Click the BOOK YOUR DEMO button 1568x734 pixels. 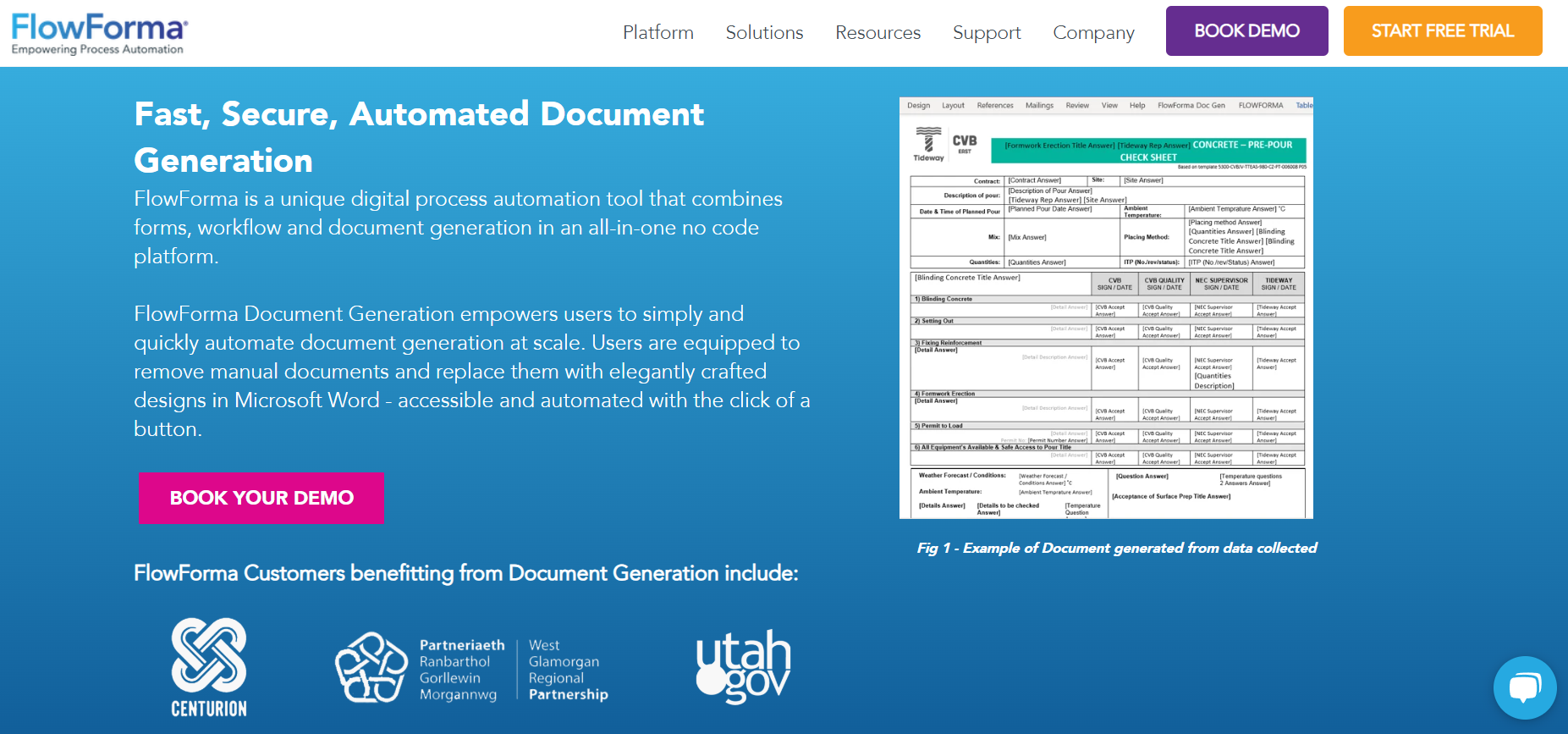coord(261,498)
